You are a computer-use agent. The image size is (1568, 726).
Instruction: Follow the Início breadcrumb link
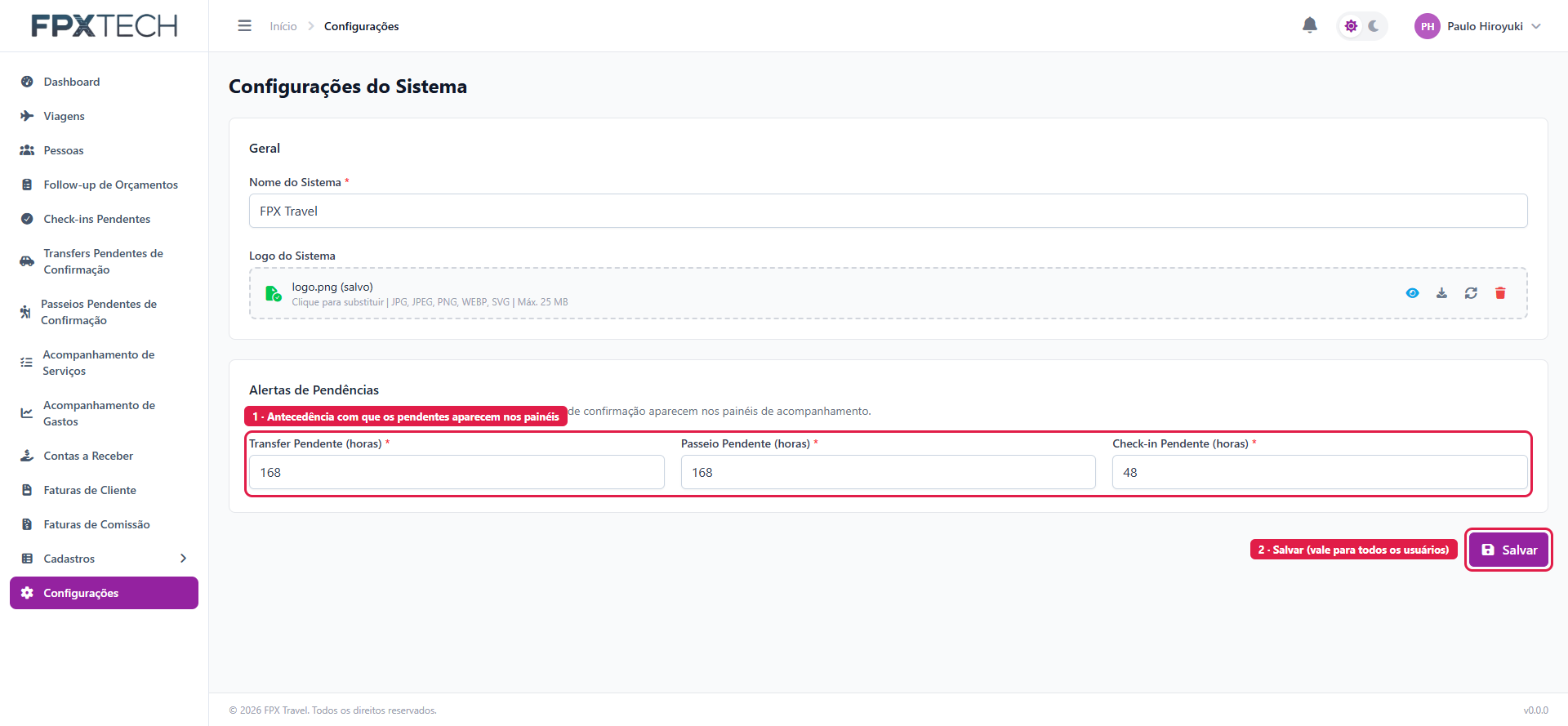point(283,26)
